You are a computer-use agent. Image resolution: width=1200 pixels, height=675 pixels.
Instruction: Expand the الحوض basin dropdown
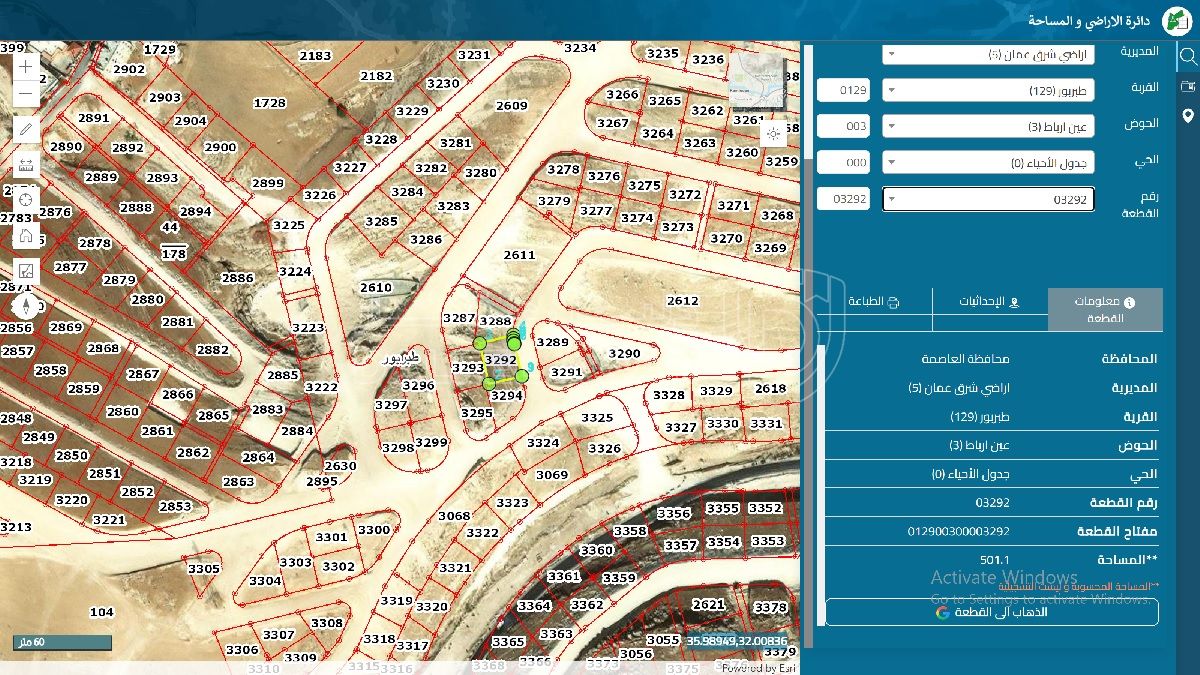(988, 127)
